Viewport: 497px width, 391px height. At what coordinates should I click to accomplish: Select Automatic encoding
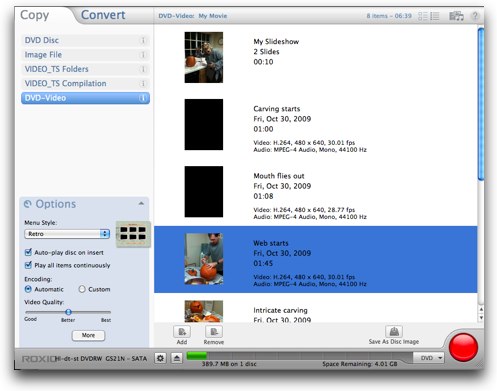(28, 289)
